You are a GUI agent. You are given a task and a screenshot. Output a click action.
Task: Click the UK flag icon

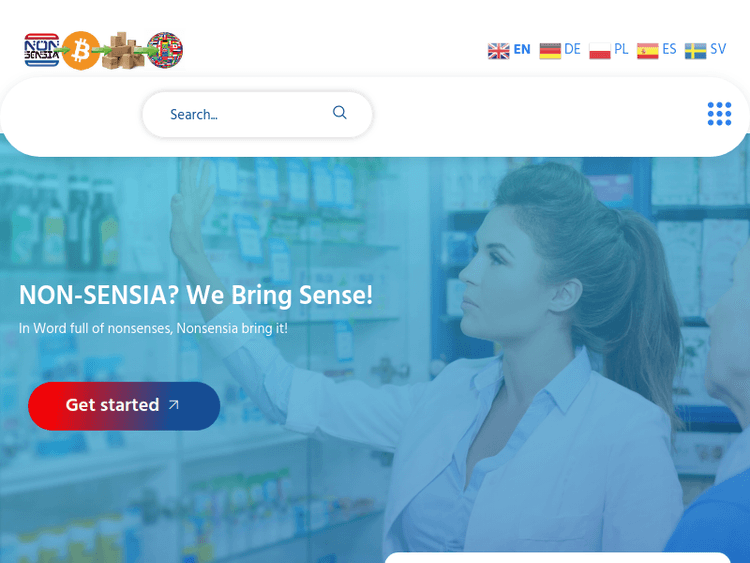498,50
